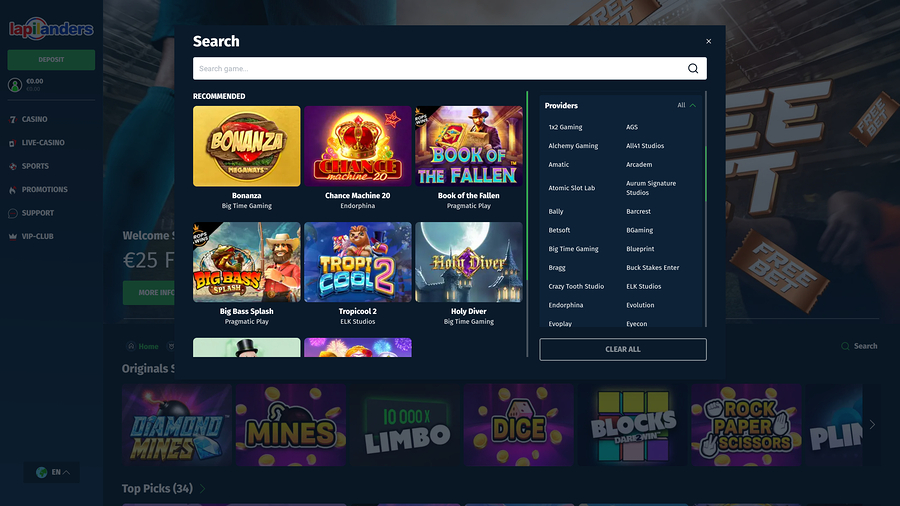Screen dimensions: 900x506
Task: Open the Tropicool 2 game thumbnail
Action: [358, 262]
